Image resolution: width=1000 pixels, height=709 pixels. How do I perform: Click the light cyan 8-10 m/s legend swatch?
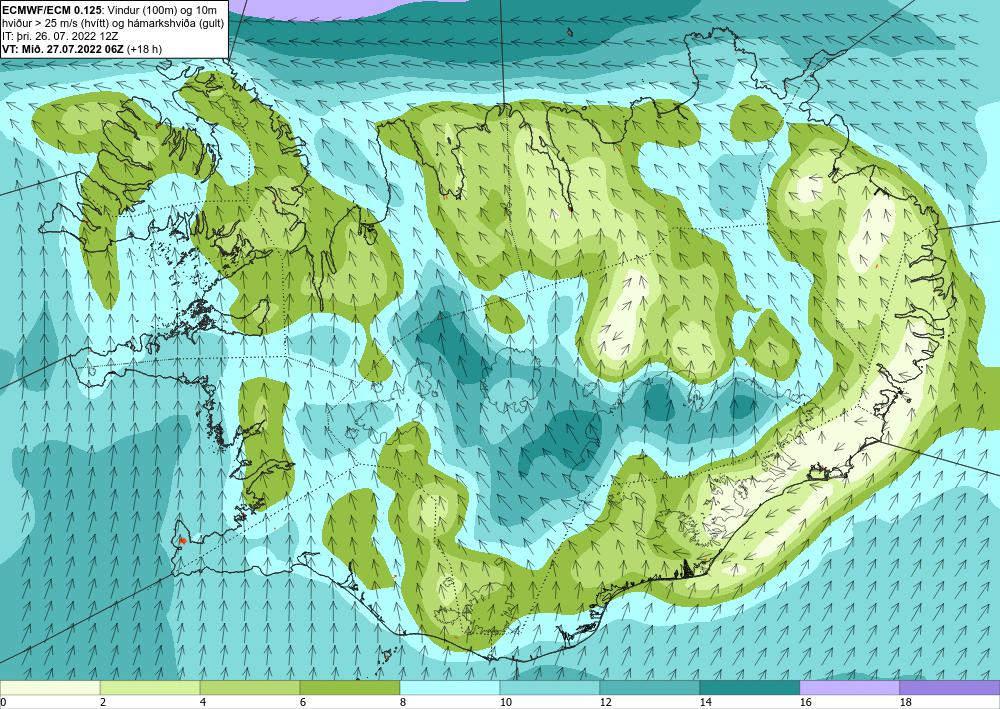[450, 687]
